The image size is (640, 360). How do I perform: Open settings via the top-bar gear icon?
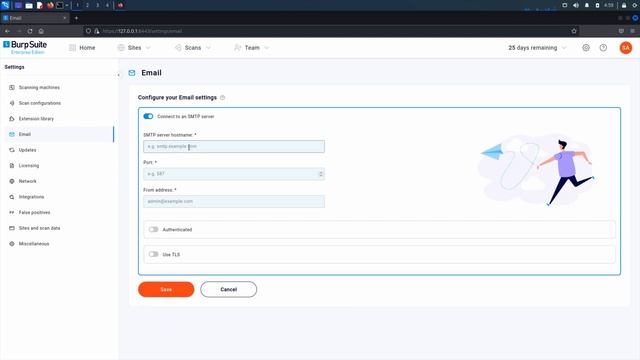click(586, 48)
